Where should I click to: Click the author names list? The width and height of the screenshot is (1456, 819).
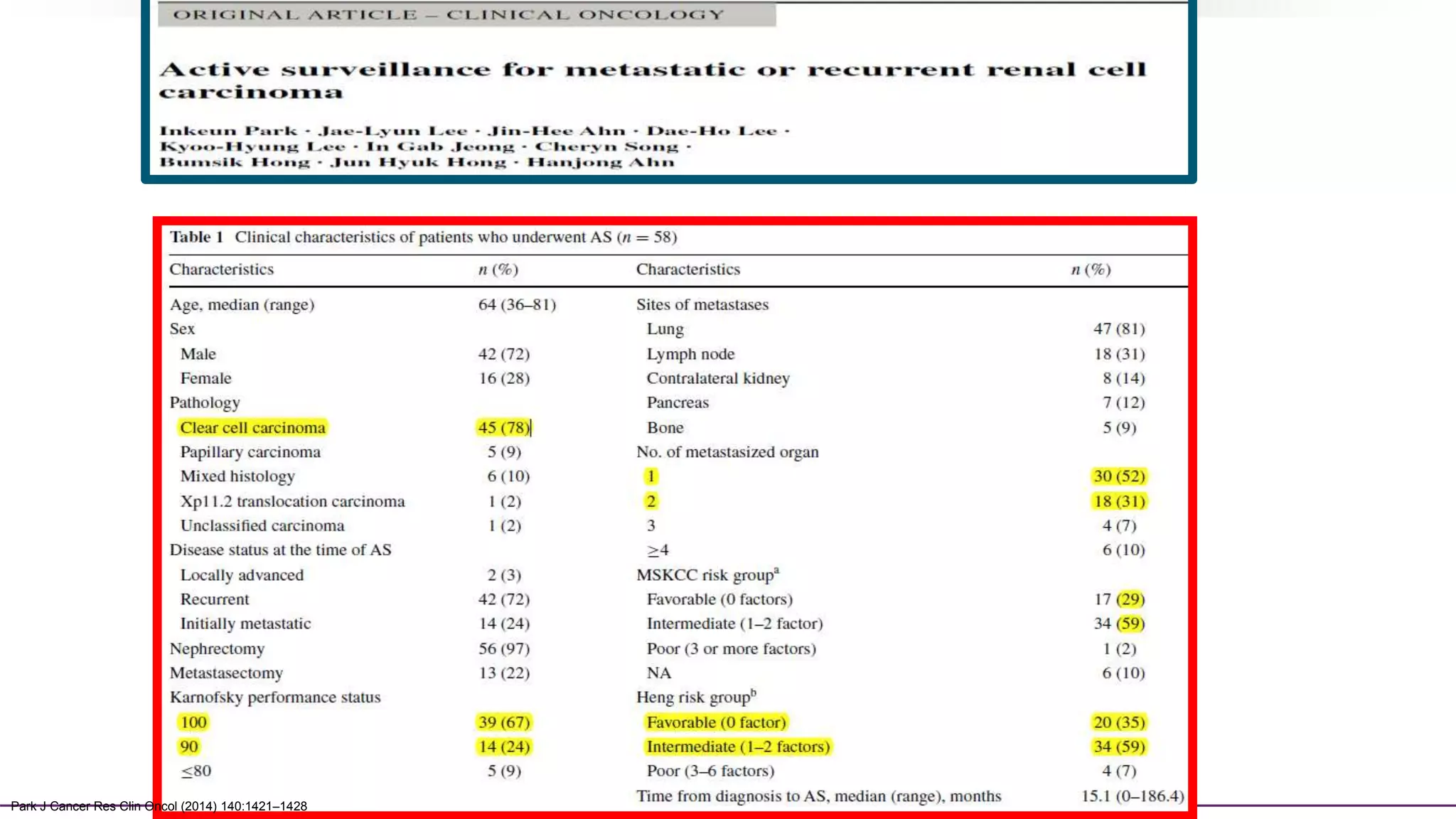473,146
